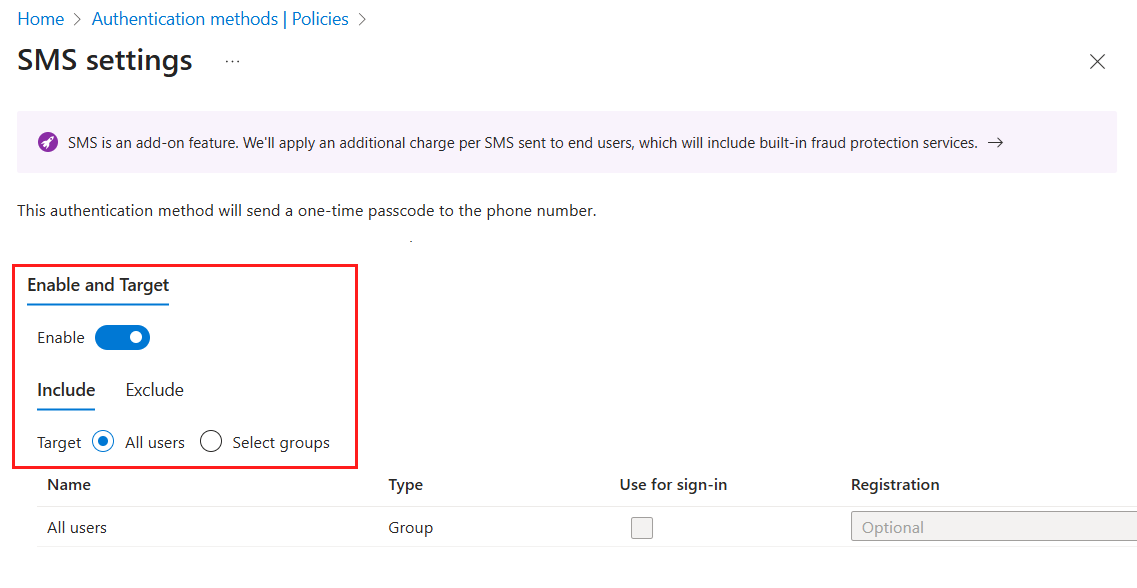Navigate to the Home breadcrumb

[x=40, y=18]
